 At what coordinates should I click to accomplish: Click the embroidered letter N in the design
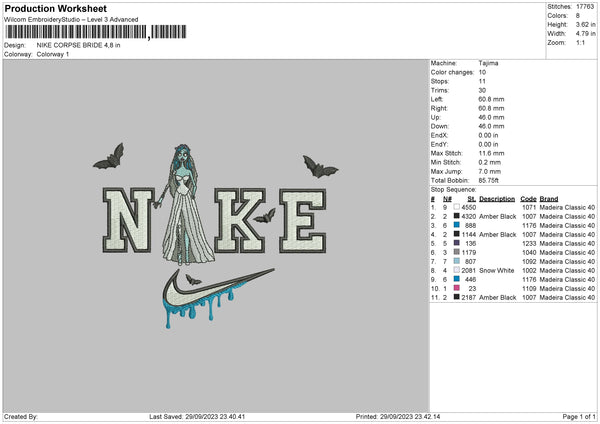[129, 220]
